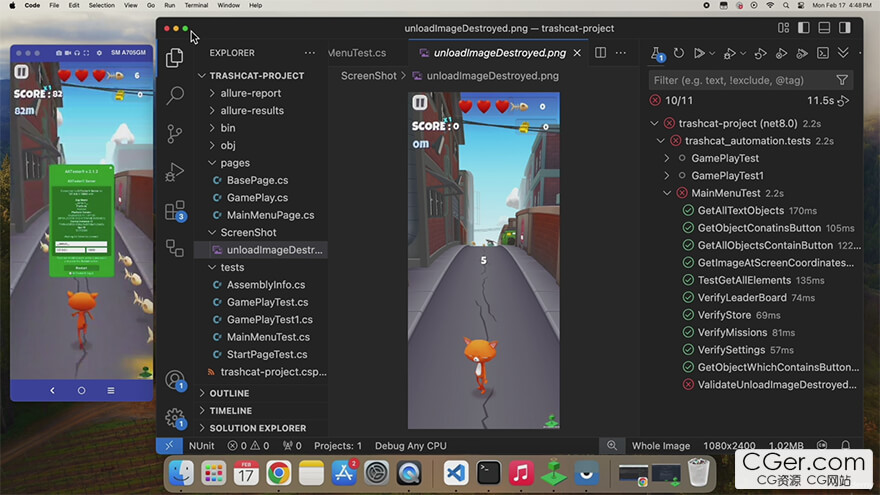Click the NUnit status bar item
This screenshot has width=880, height=495.
tap(201, 446)
